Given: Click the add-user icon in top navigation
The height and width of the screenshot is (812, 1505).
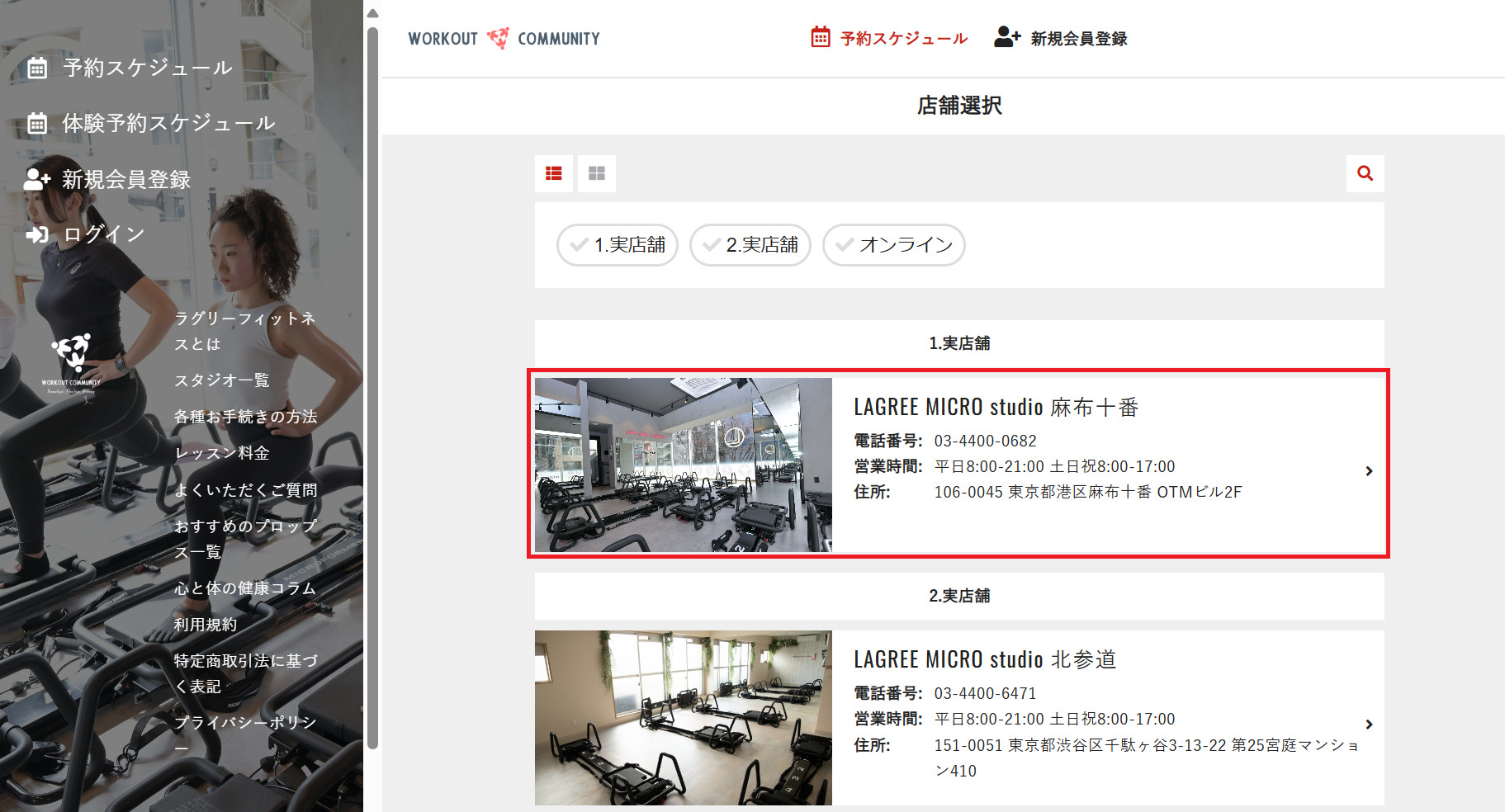Looking at the screenshot, I should 1007,37.
